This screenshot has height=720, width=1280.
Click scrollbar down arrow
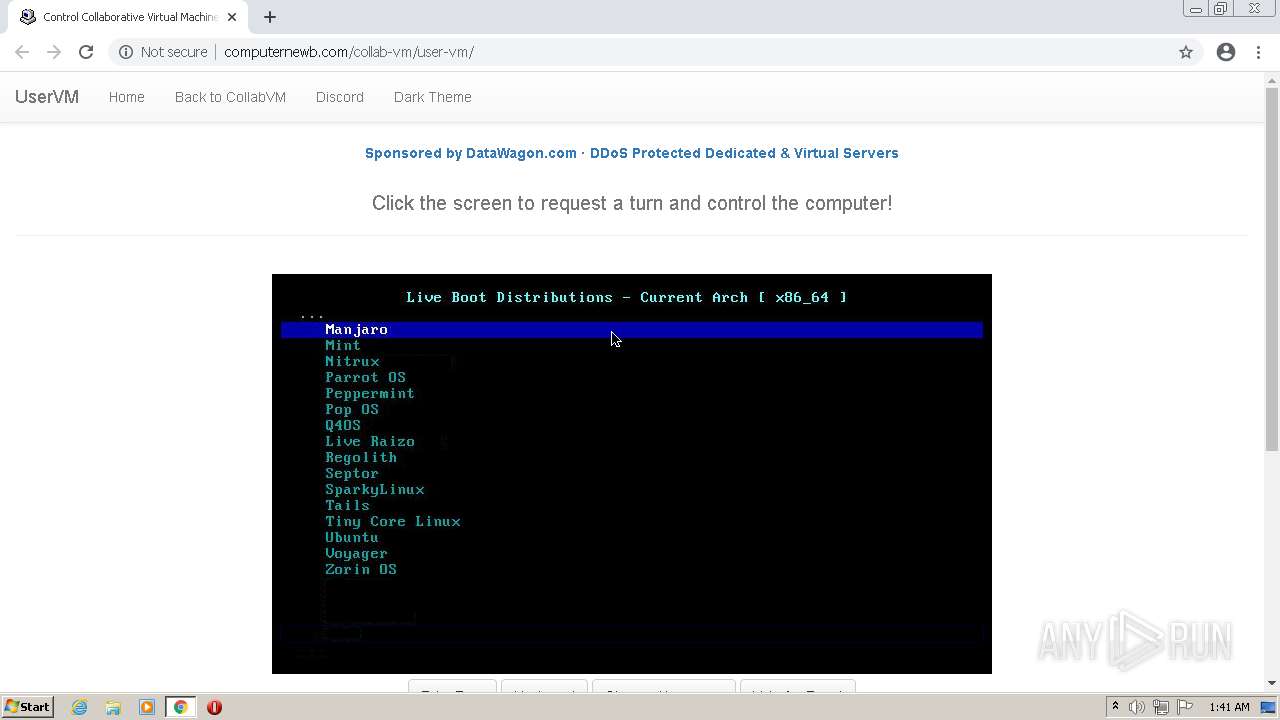[1272, 683]
